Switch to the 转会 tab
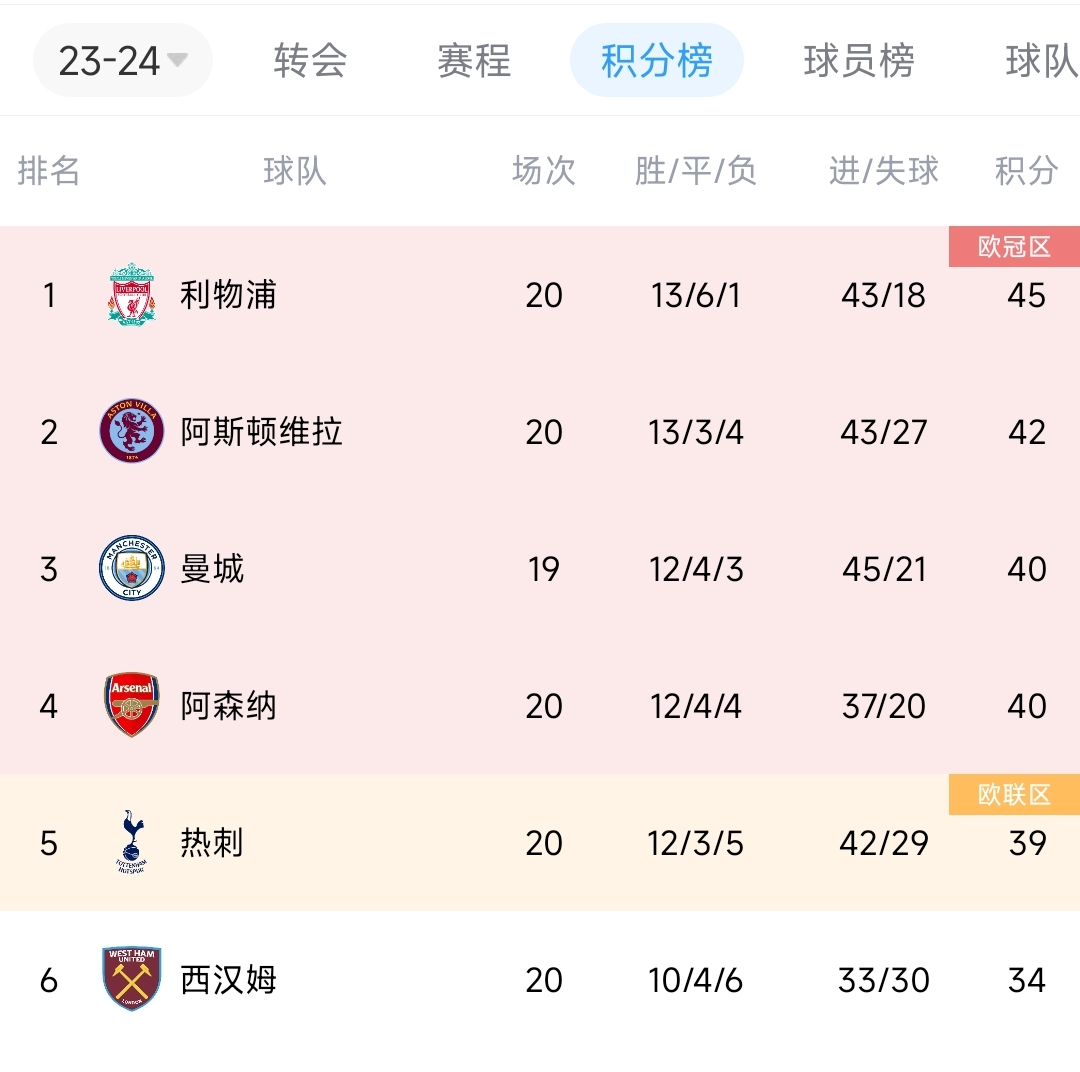This screenshot has height=1072, width=1080. (x=310, y=61)
